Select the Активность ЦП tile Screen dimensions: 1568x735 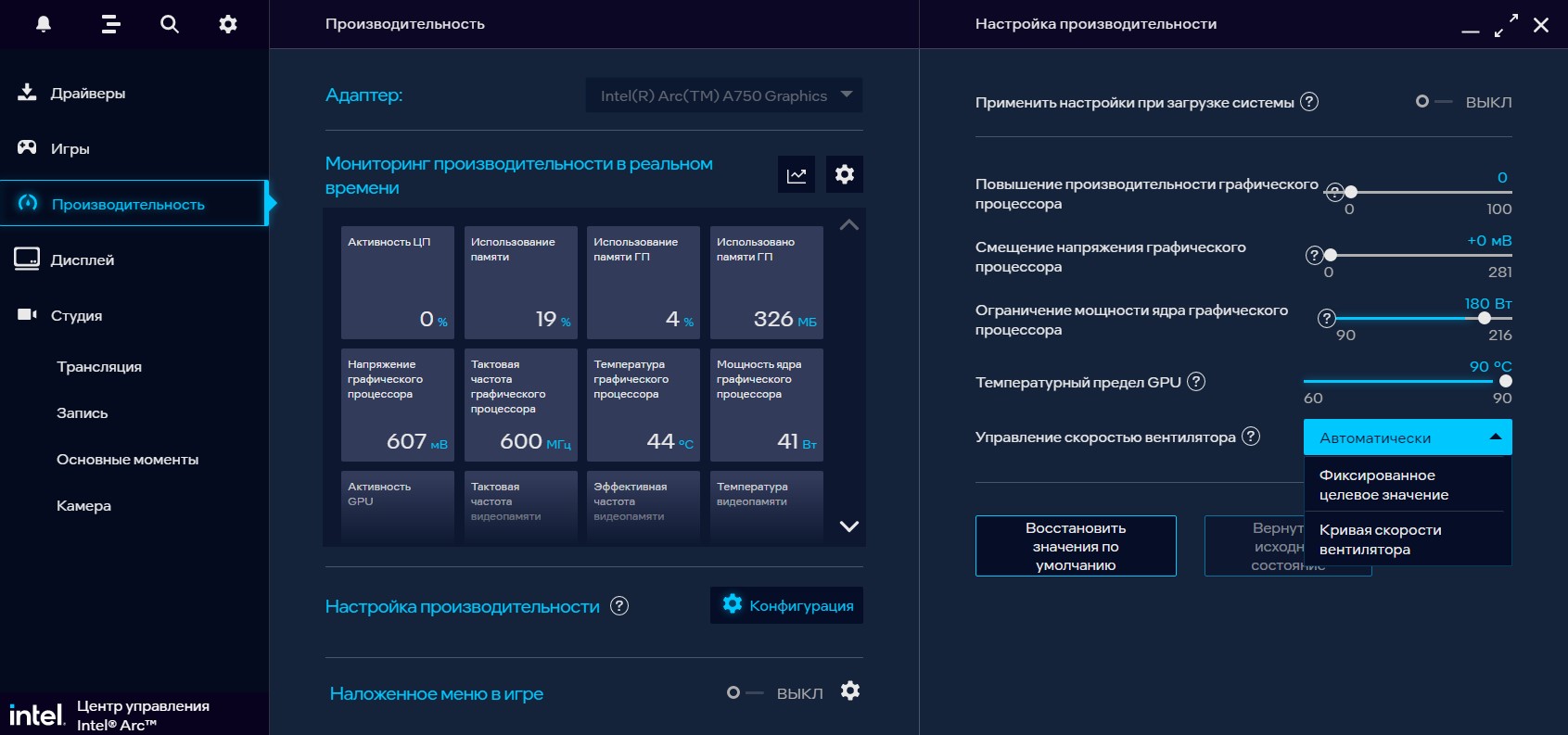[x=398, y=283]
